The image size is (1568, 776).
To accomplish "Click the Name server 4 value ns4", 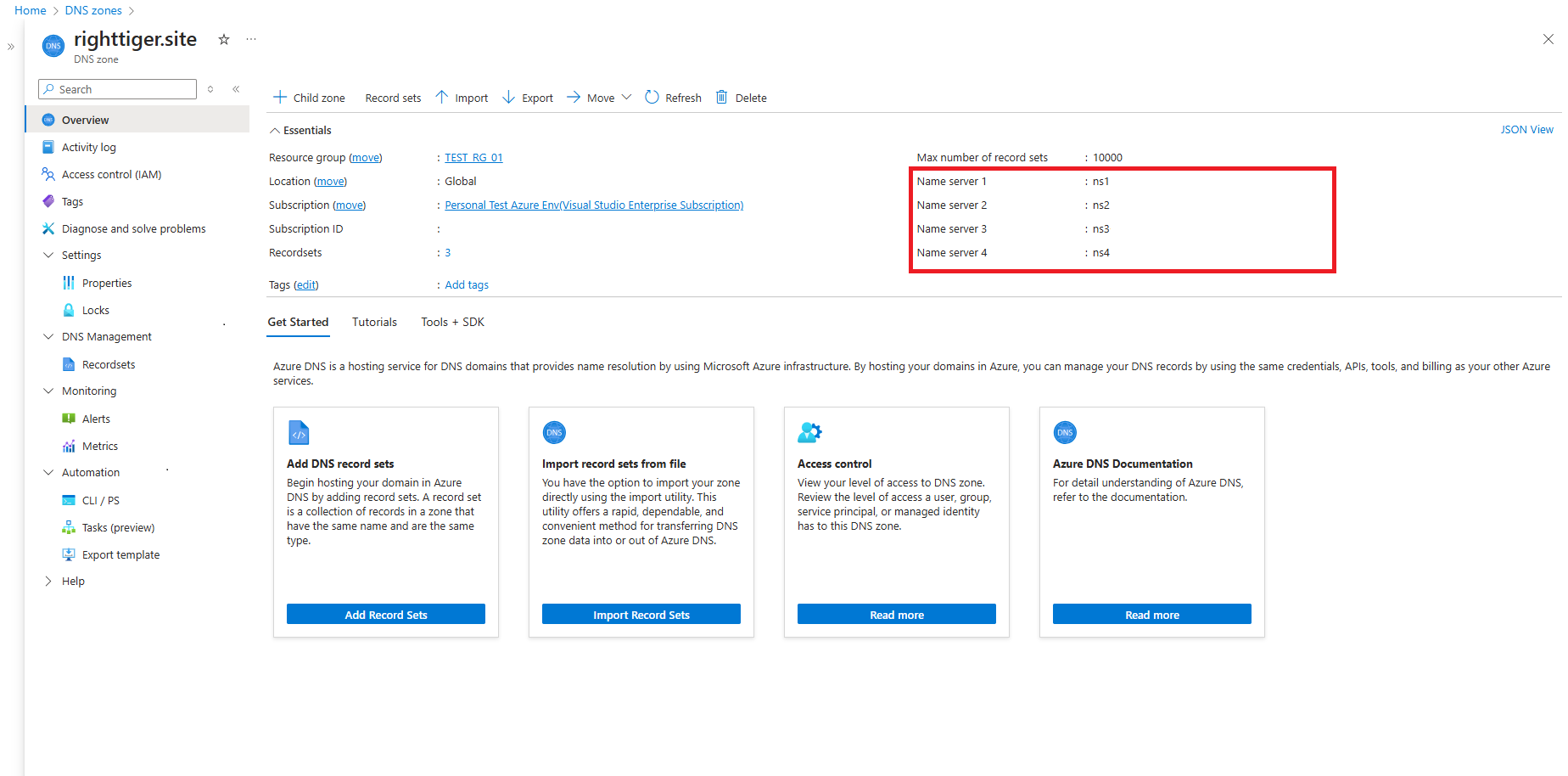I will point(1100,252).
